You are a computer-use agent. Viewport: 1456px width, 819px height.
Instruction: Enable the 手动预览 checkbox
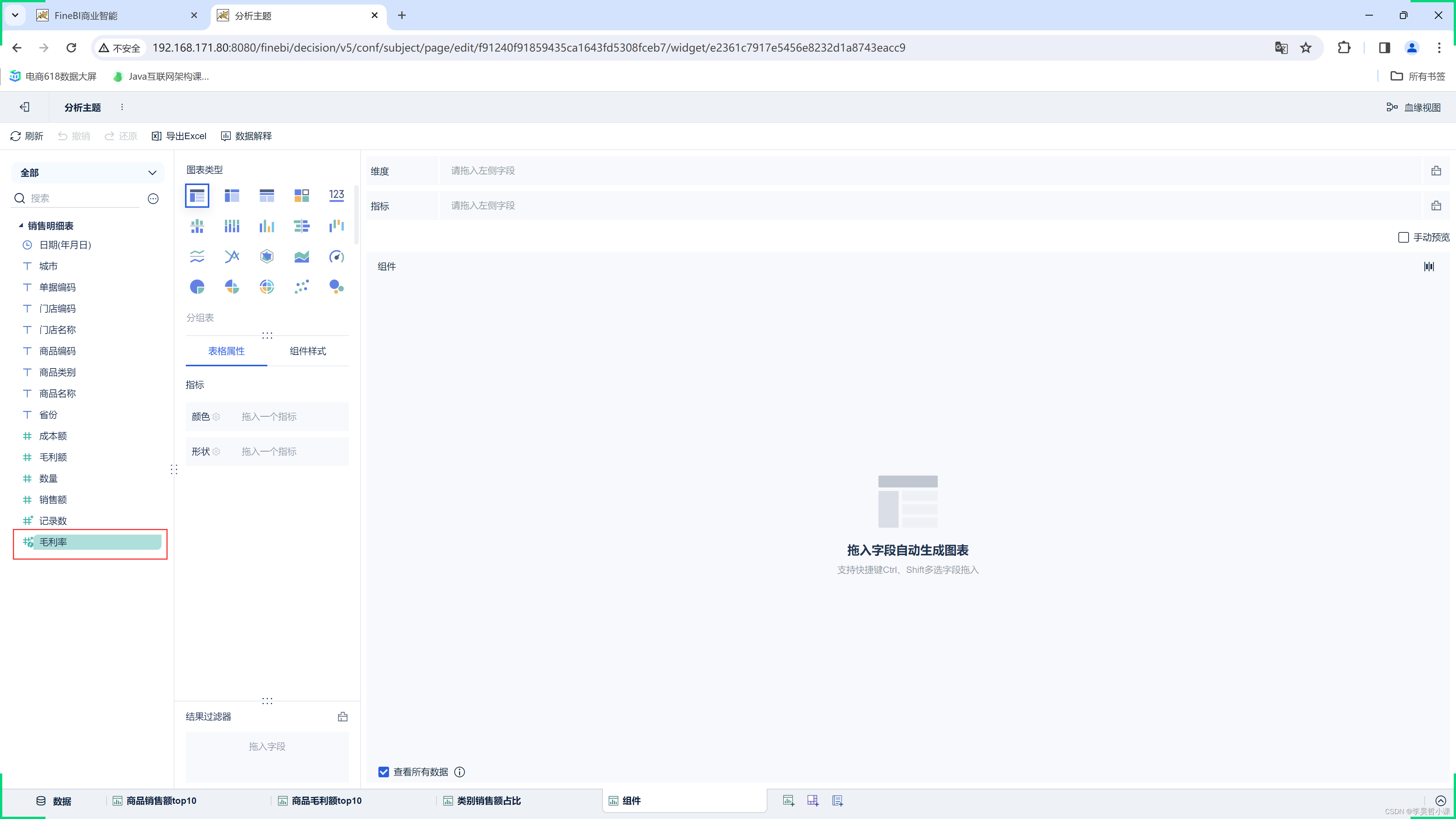(1403, 237)
